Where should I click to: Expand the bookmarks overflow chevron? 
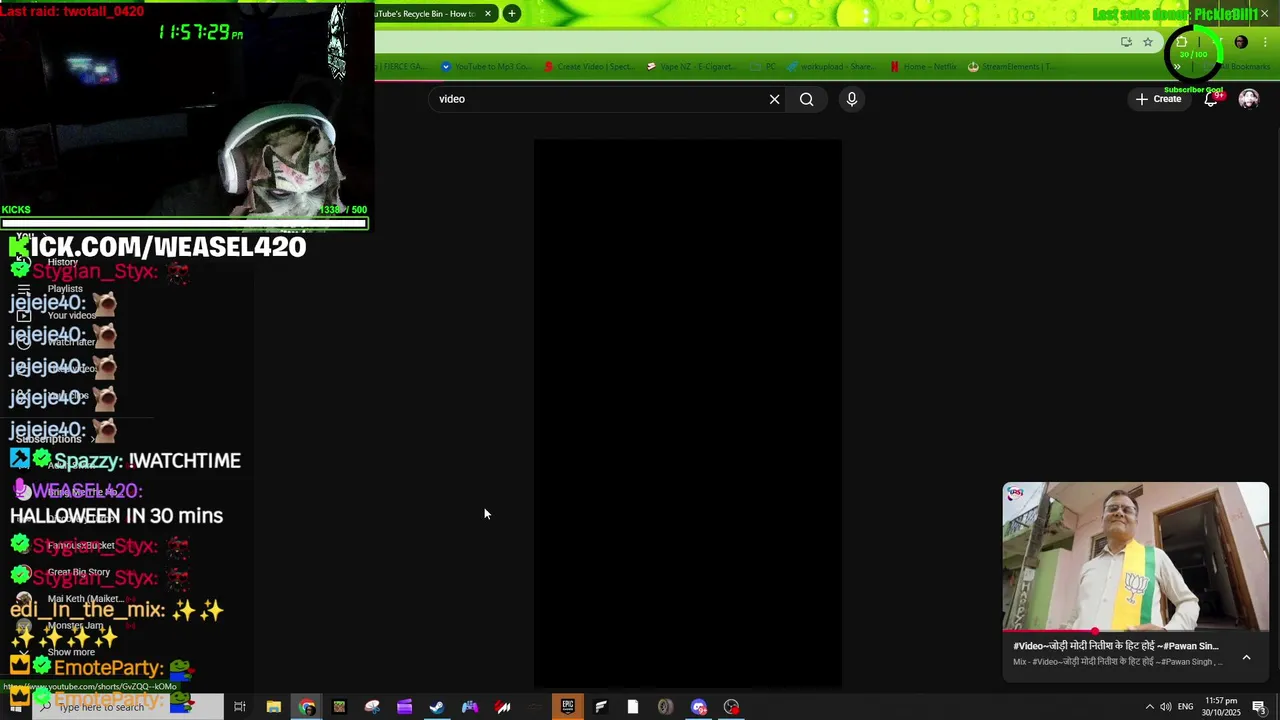pyautogui.click(x=1177, y=67)
